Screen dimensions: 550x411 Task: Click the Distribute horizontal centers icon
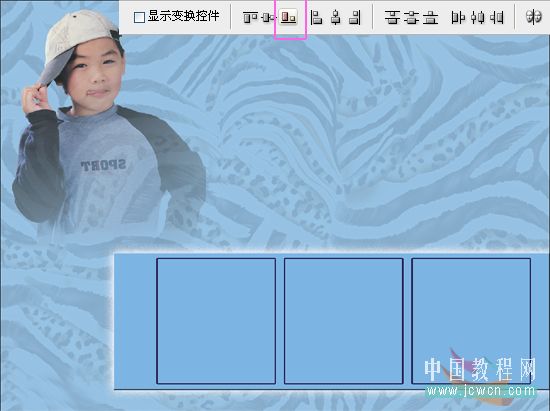coord(477,17)
